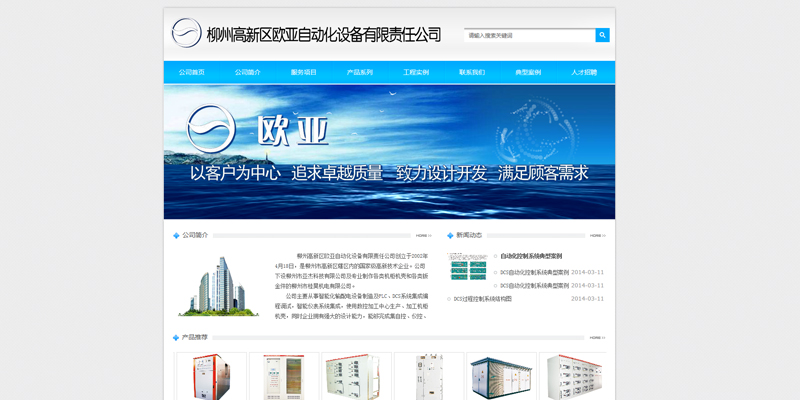Click the blue diamond icon beside 公司简介 heading
This screenshot has height=400, width=800.
[177, 236]
